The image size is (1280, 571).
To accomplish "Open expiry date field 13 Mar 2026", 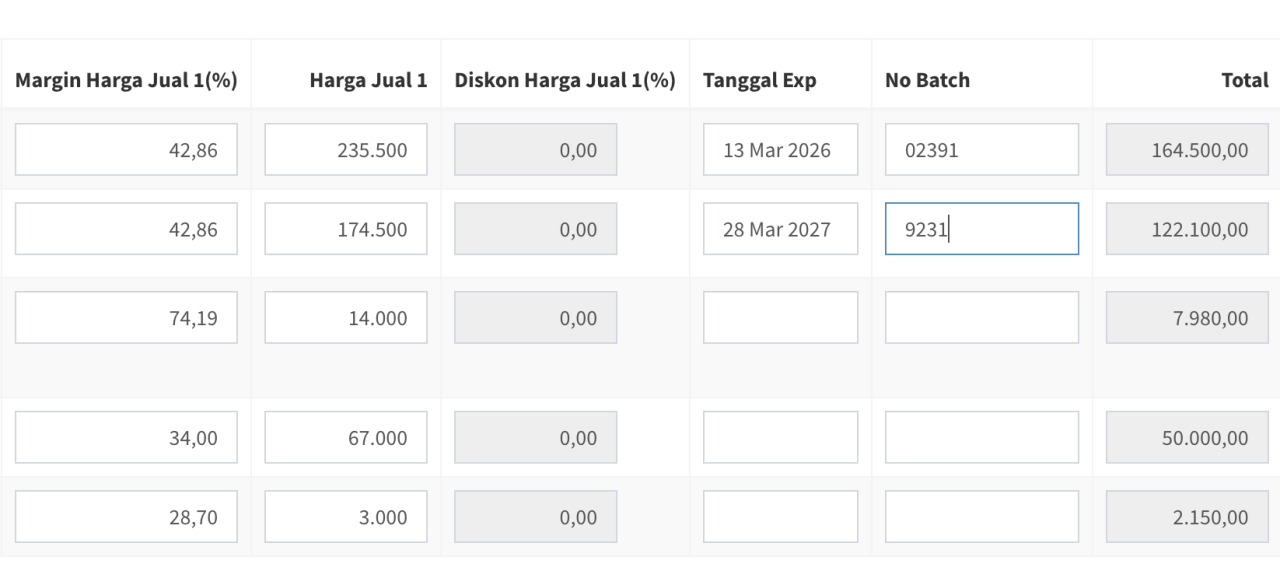I will tap(780, 150).
